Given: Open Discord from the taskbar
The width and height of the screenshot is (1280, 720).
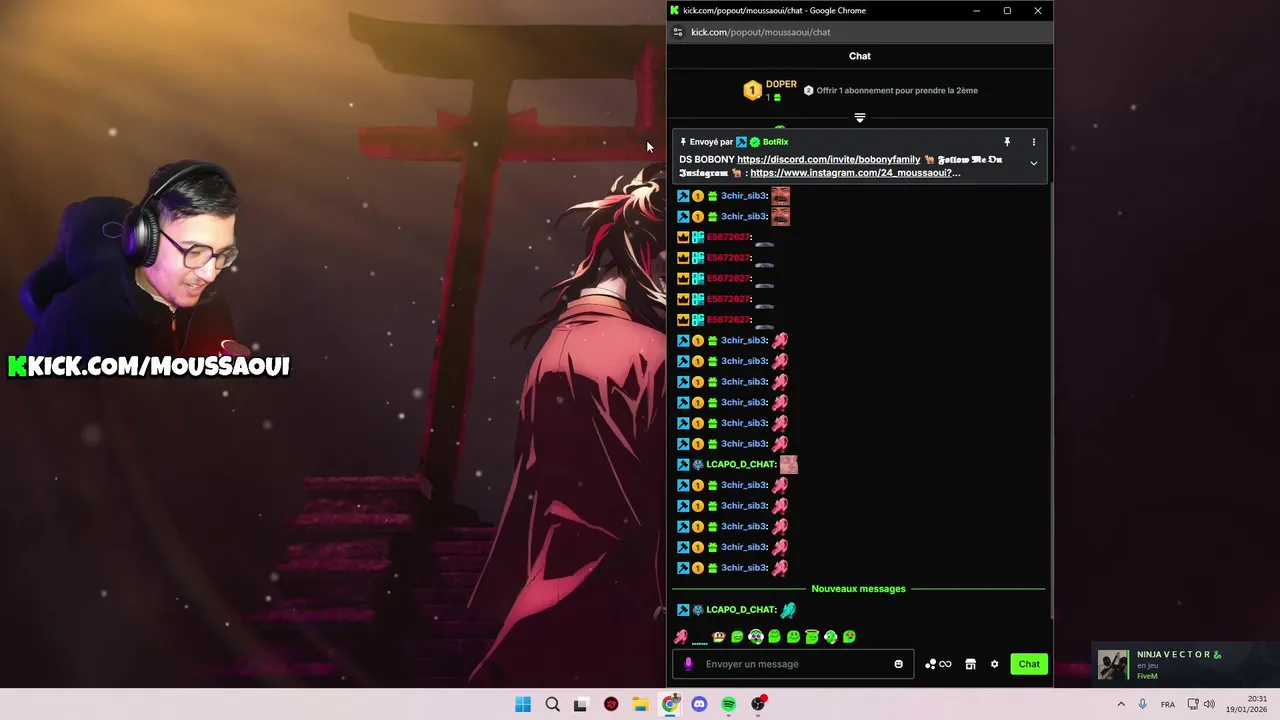Looking at the screenshot, I should point(699,704).
